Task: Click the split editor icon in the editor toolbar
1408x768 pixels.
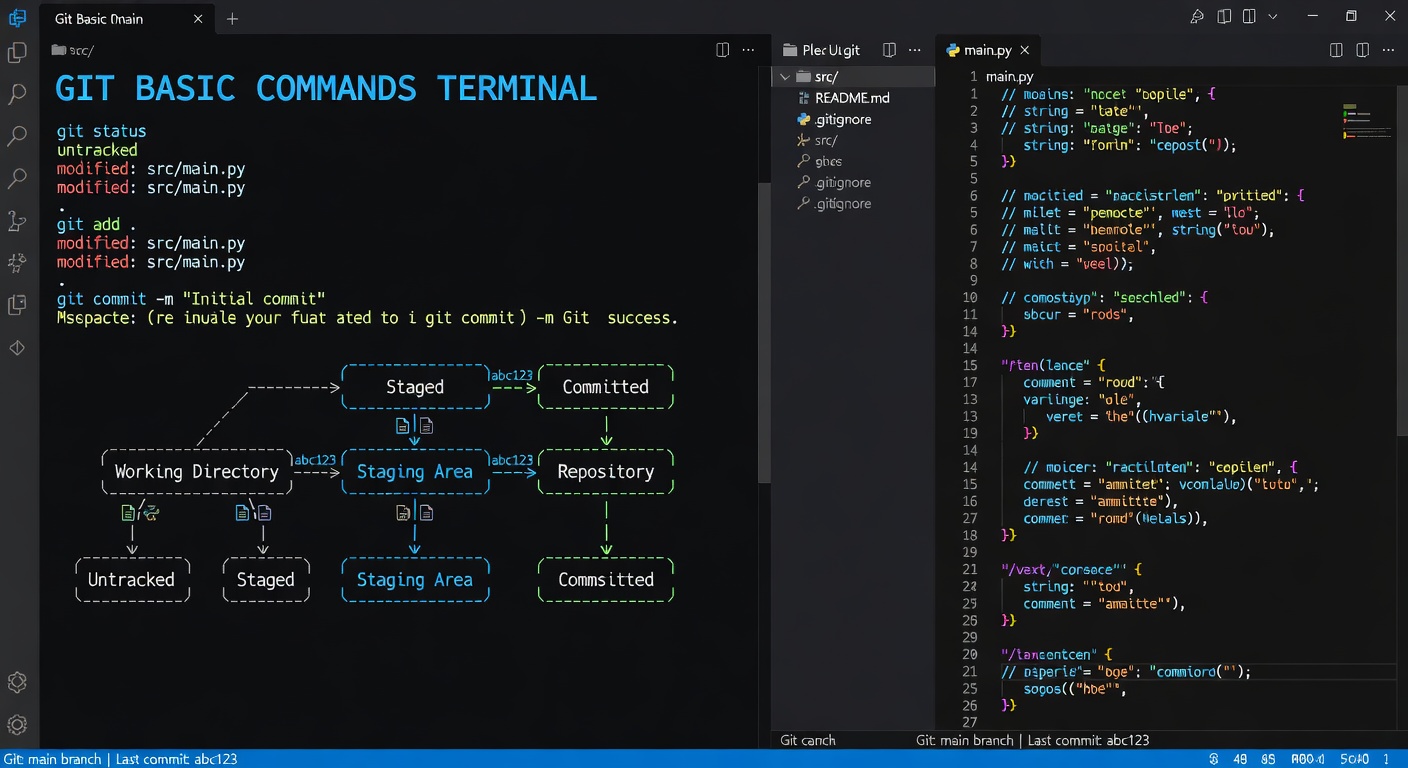Action: coord(1336,49)
